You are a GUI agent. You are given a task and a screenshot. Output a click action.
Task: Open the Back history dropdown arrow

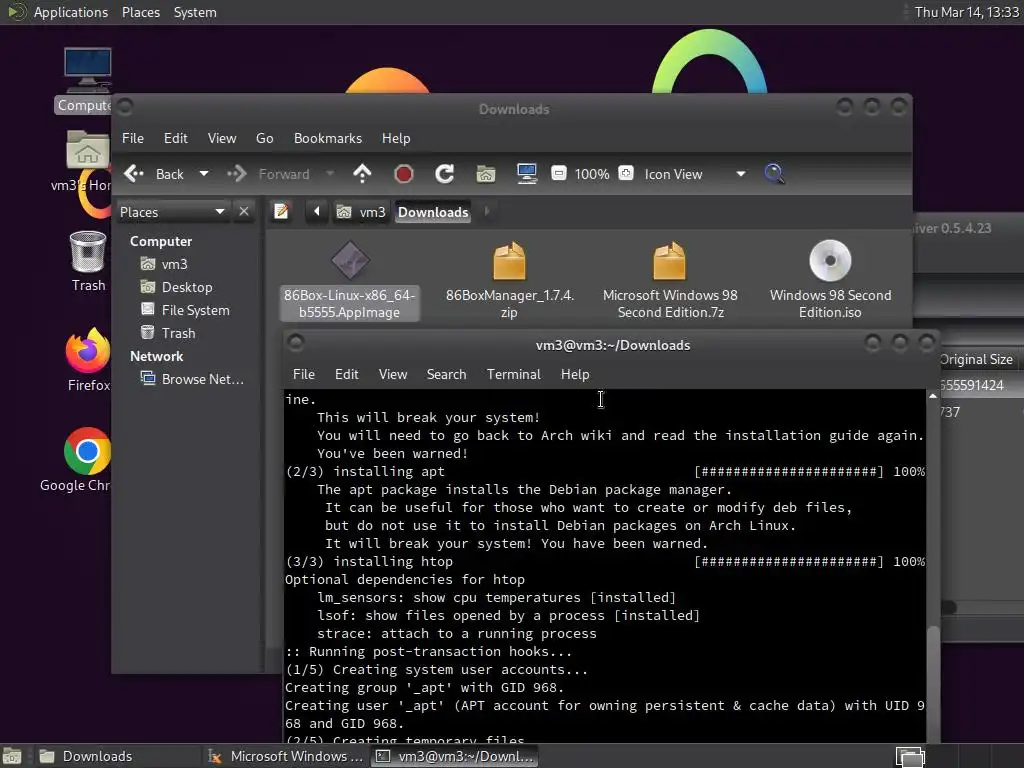pyautogui.click(x=204, y=174)
